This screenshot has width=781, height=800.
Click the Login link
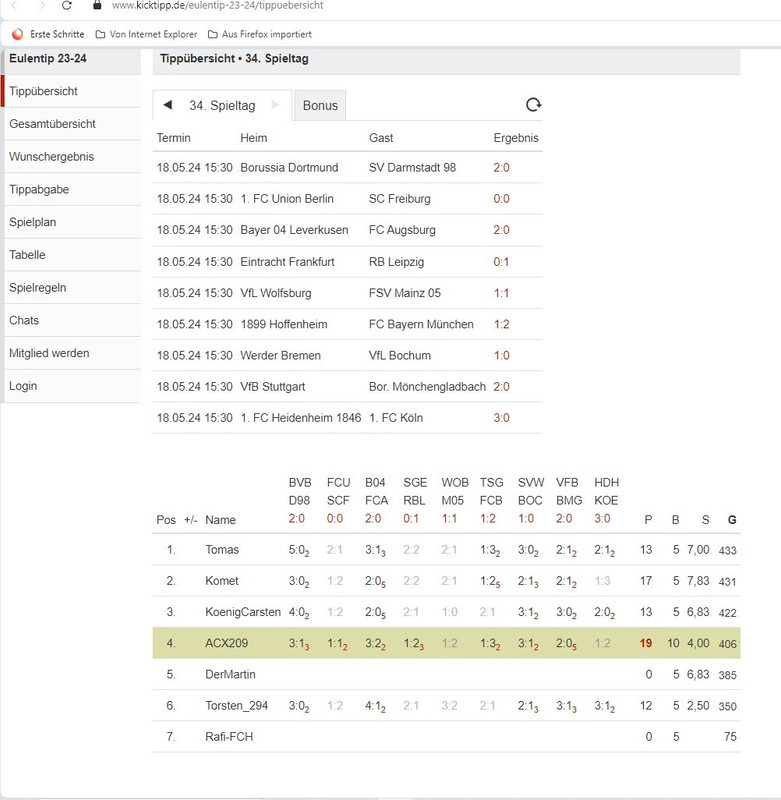click(72, 386)
